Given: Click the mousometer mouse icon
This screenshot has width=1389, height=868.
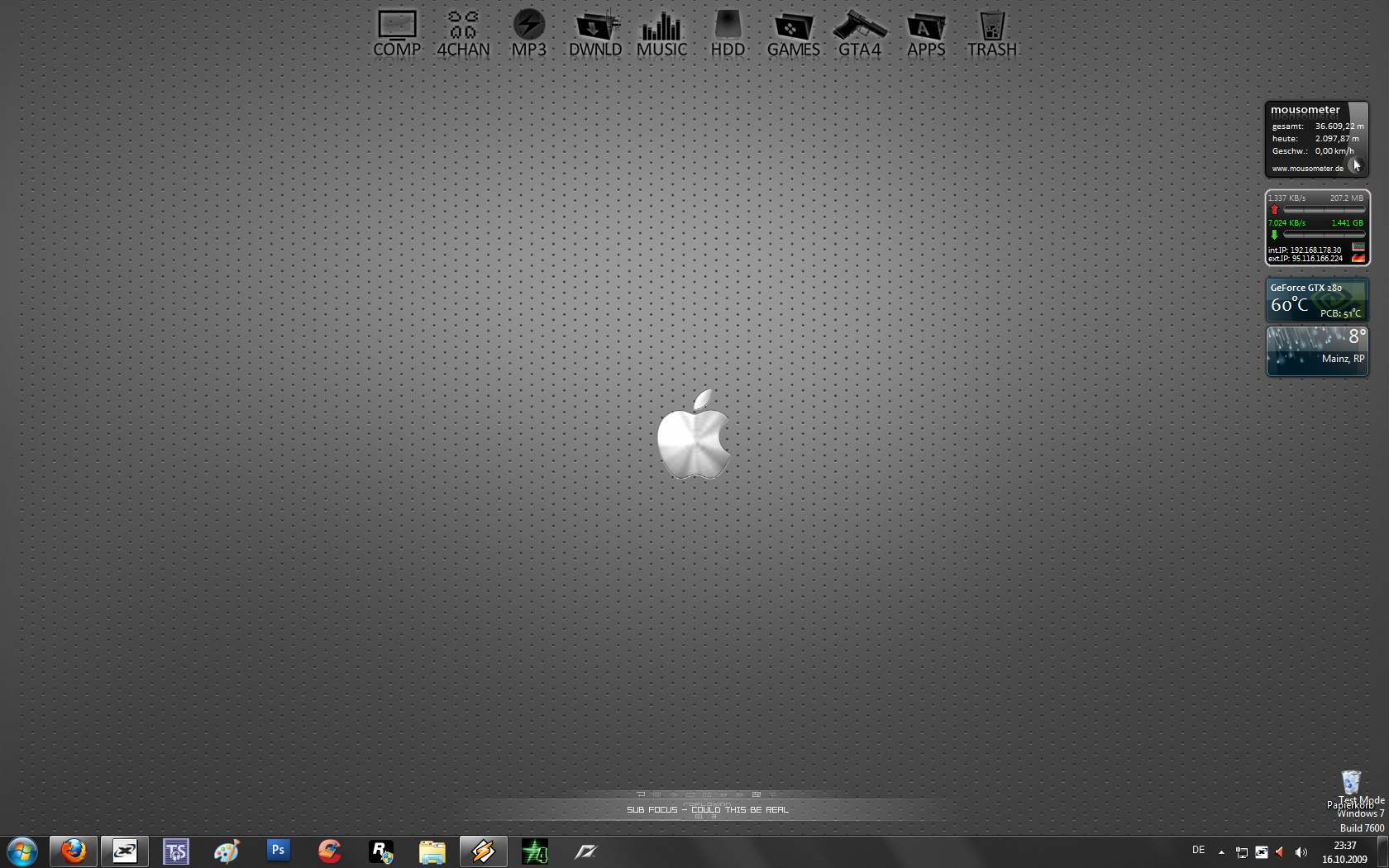Looking at the screenshot, I should pos(1356,165).
